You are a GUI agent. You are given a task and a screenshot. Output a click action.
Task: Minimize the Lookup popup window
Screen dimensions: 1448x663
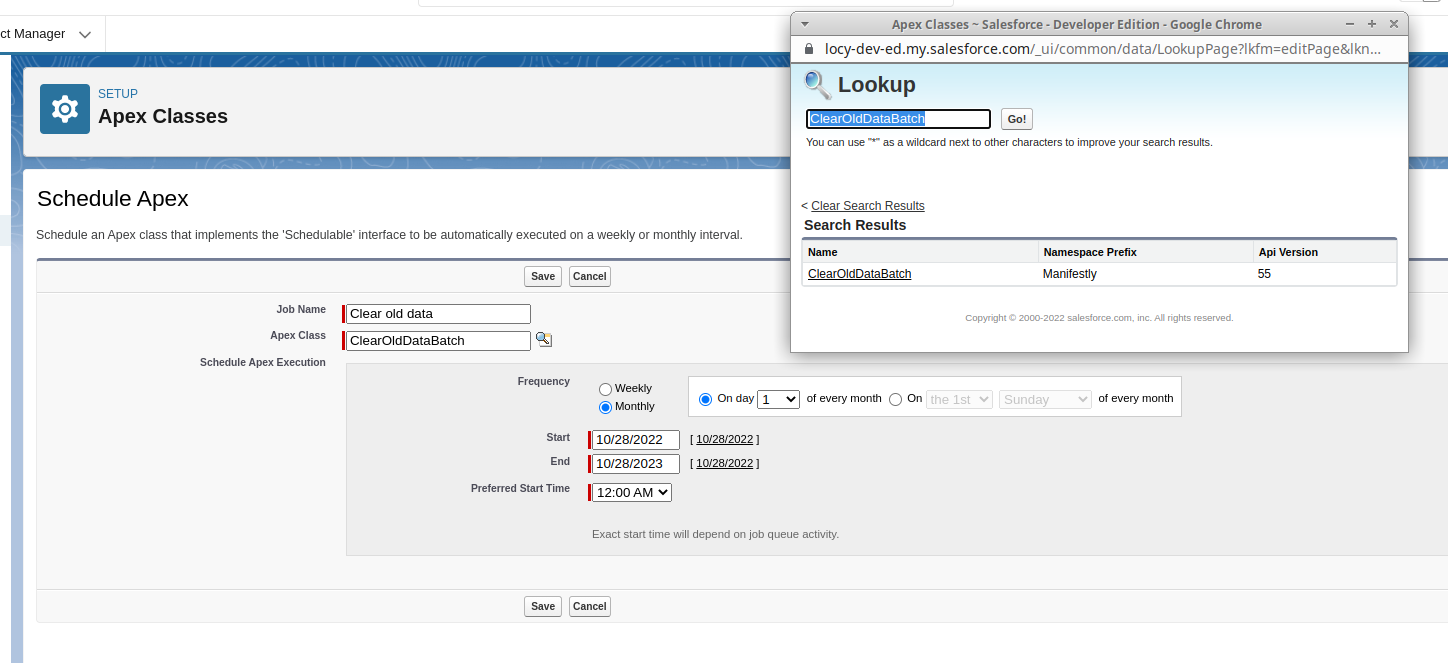coord(1350,24)
